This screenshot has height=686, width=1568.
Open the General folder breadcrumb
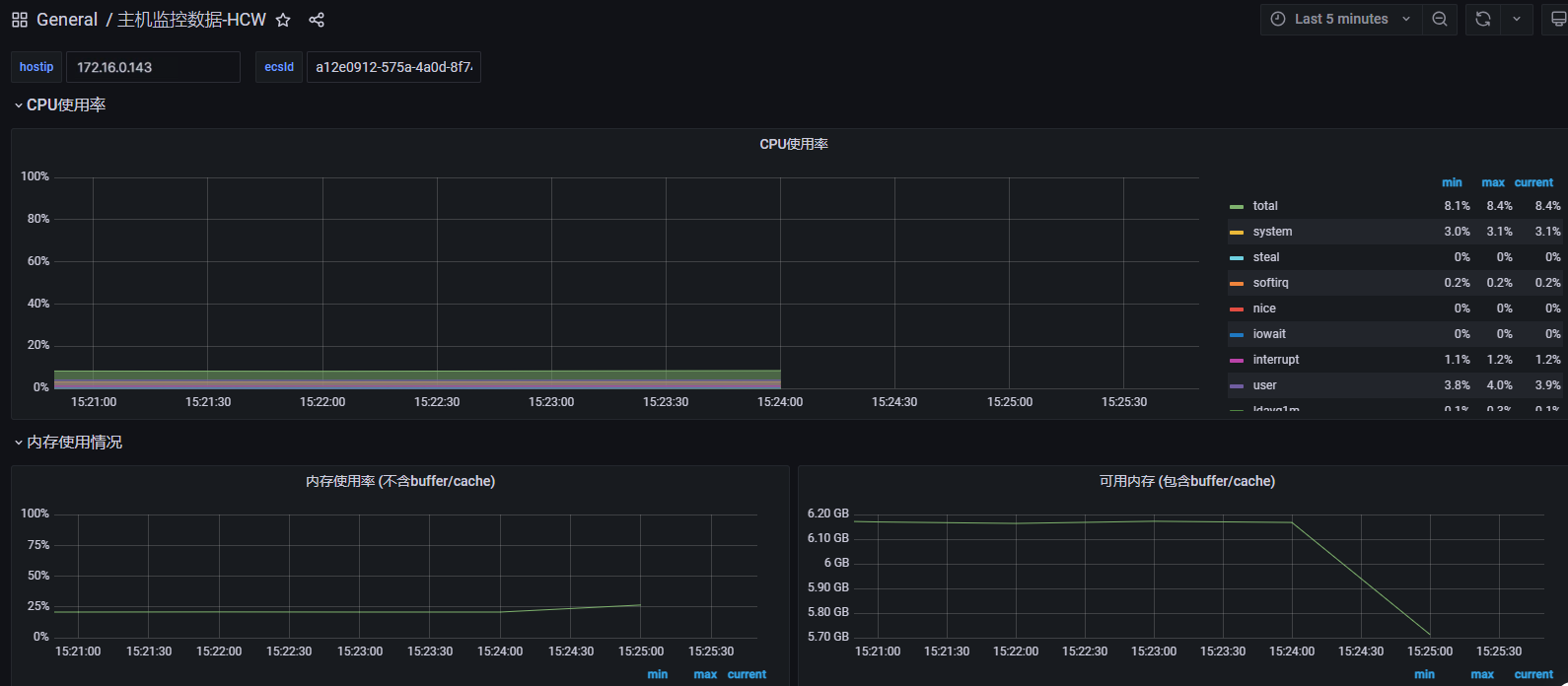tap(67, 20)
